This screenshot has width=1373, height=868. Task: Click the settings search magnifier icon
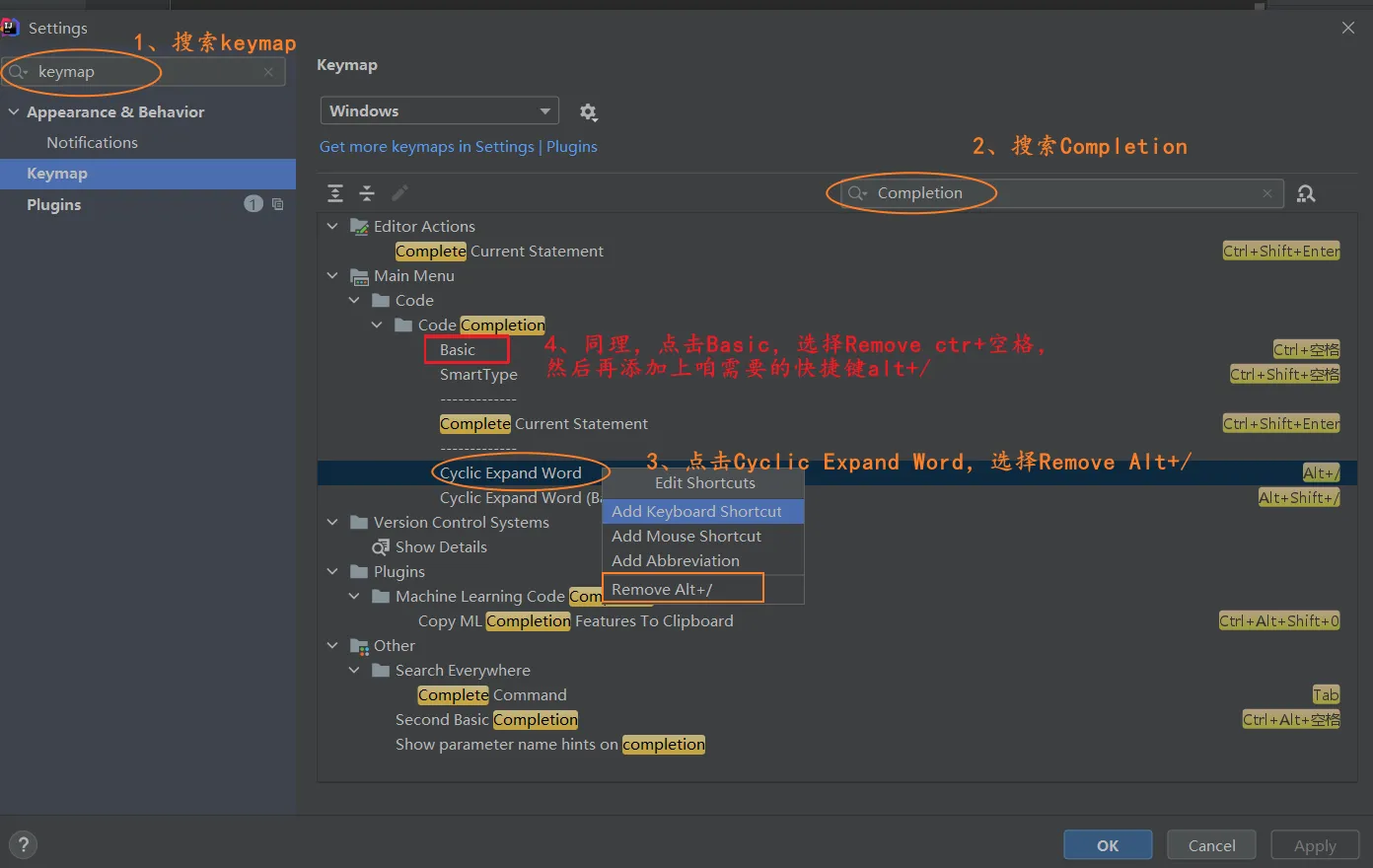(19, 72)
